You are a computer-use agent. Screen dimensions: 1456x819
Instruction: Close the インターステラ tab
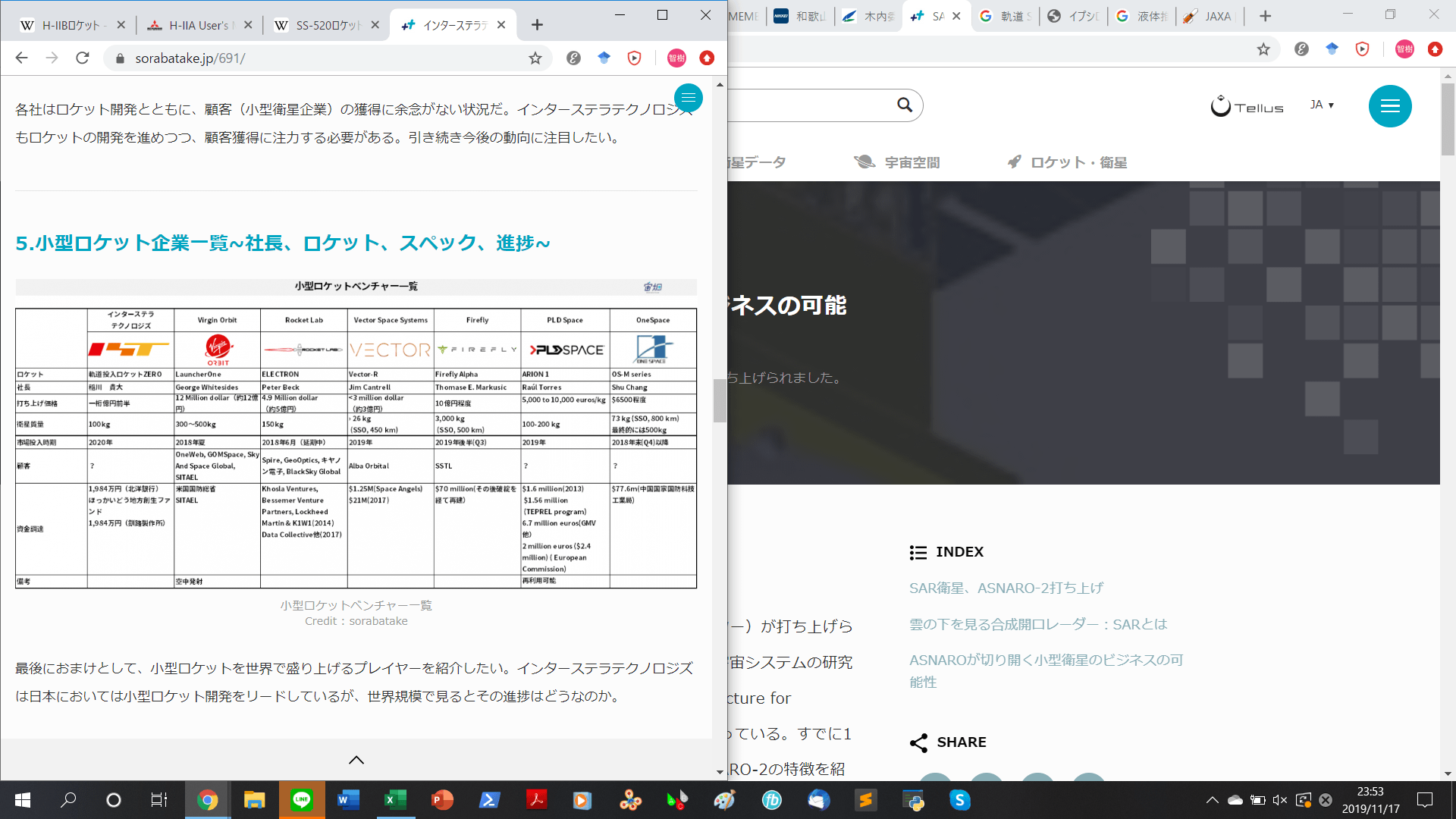tap(501, 25)
